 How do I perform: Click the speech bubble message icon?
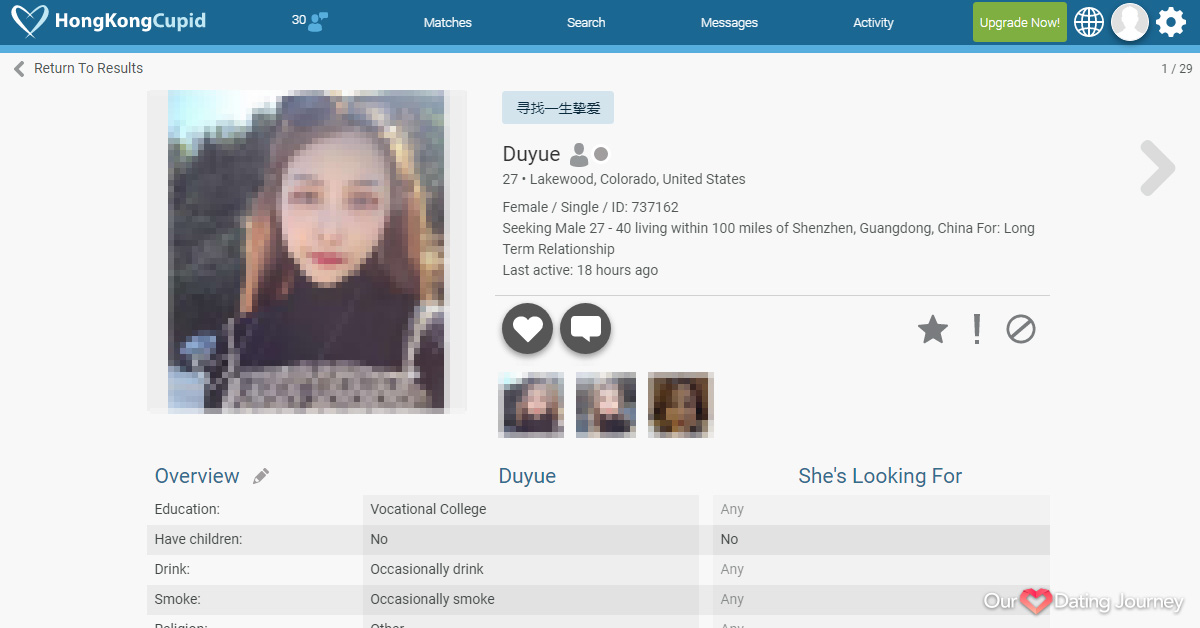[585, 328]
